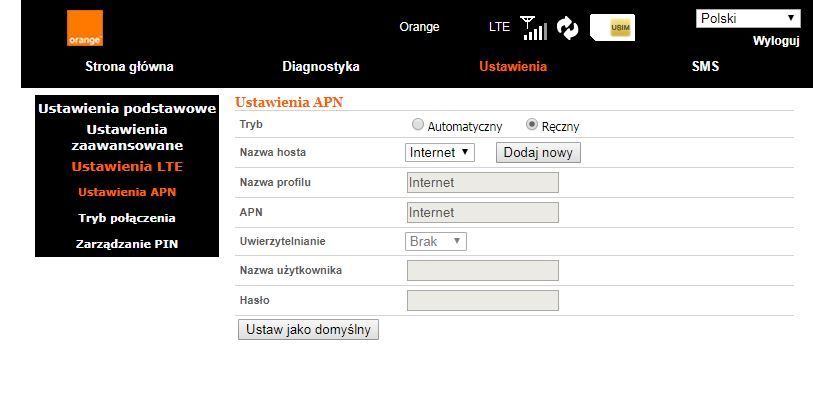Open the SMS tab
The image size is (813, 414).
[705, 67]
